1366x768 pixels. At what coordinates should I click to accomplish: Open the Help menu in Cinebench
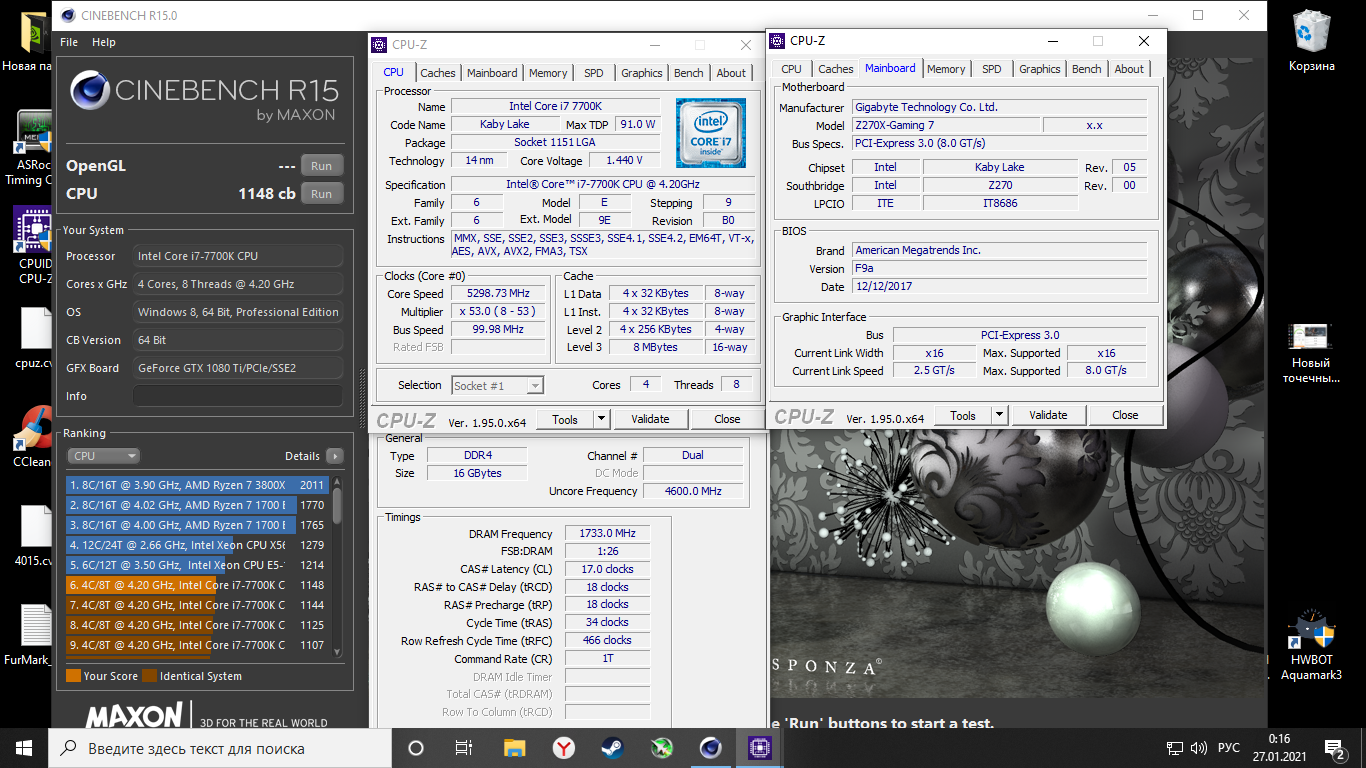coord(104,42)
